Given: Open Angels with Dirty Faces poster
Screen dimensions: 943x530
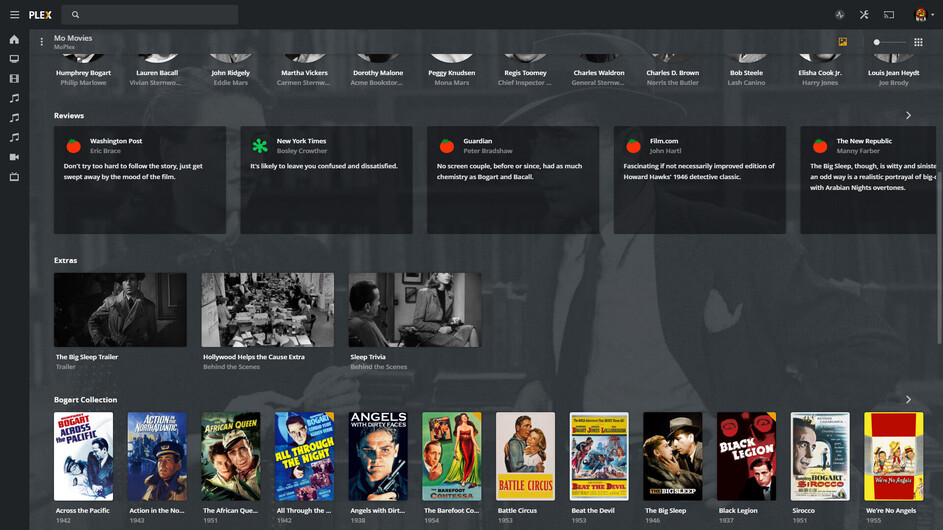Looking at the screenshot, I should (378, 456).
